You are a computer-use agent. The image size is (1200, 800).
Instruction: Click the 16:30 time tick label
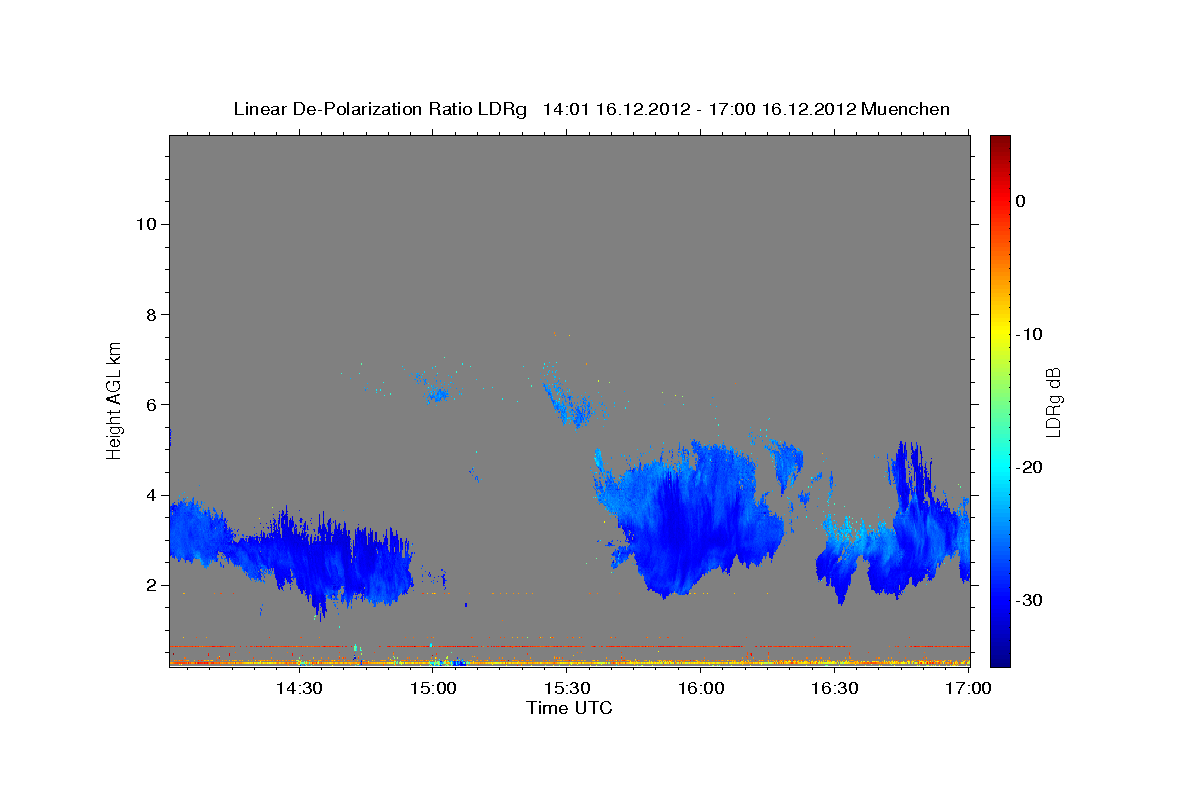coord(835,689)
